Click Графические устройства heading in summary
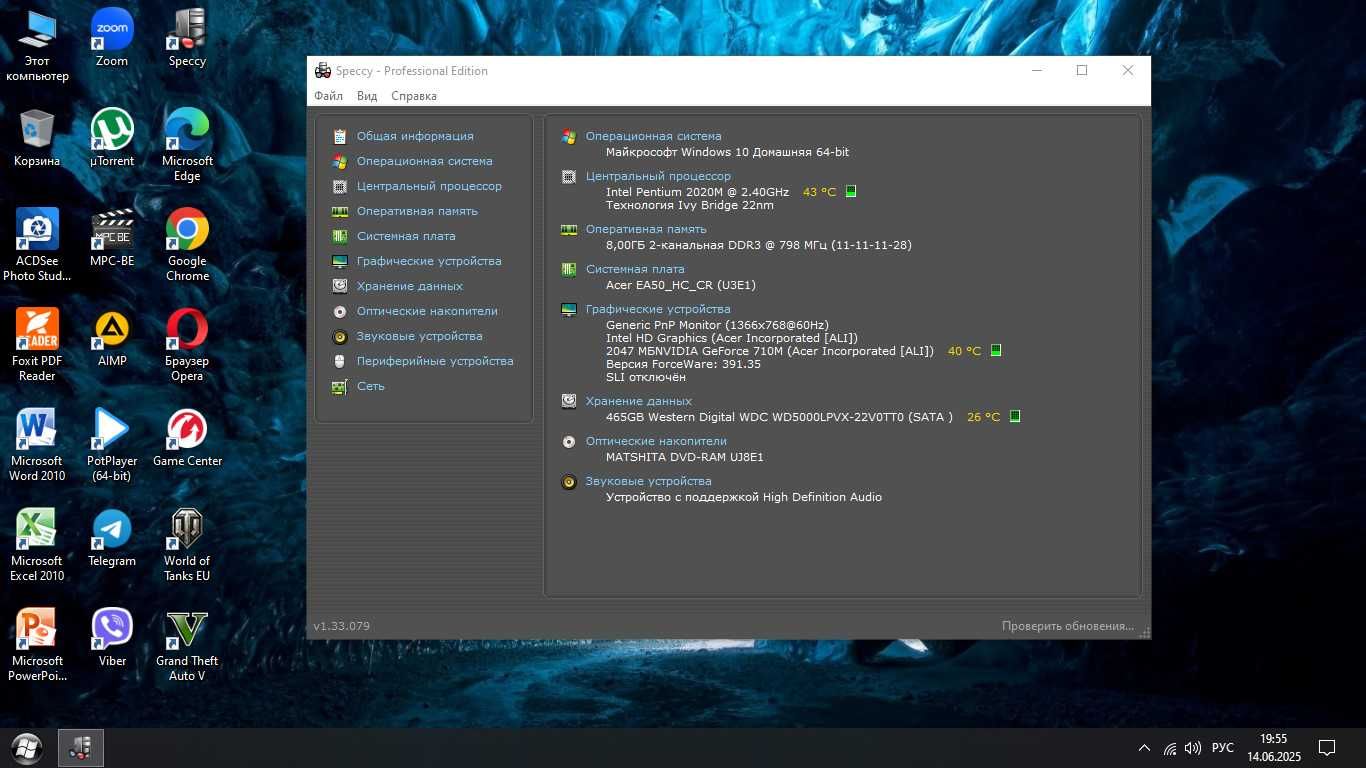 click(x=658, y=309)
